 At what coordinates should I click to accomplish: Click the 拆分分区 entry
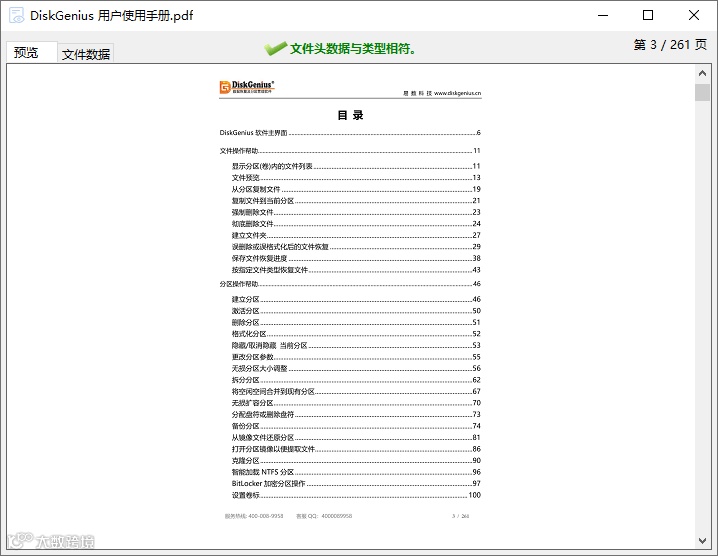[356, 380]
